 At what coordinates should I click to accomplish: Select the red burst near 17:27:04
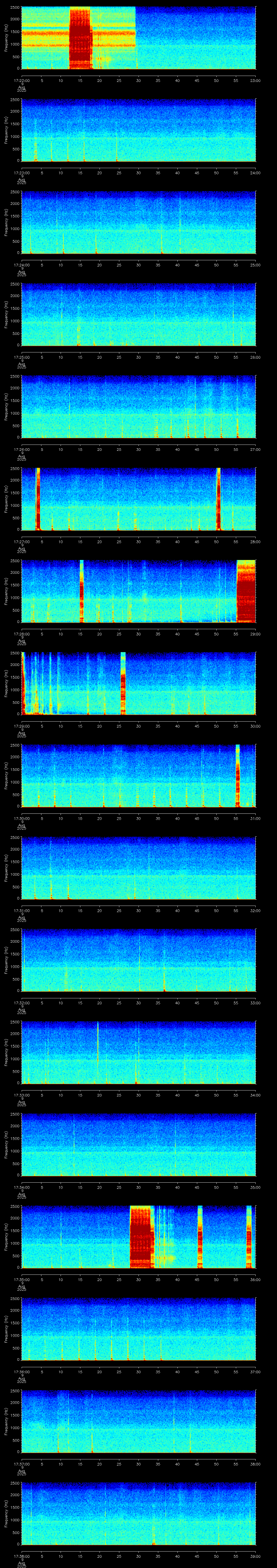click(38, 499)
